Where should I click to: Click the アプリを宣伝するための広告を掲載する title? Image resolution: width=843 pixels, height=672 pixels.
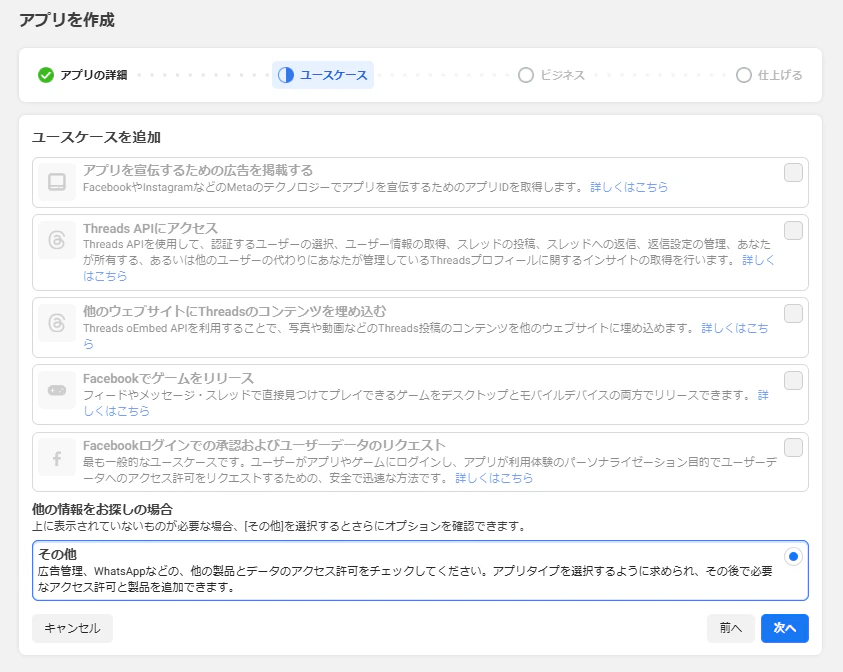click(x=198, y=170)
